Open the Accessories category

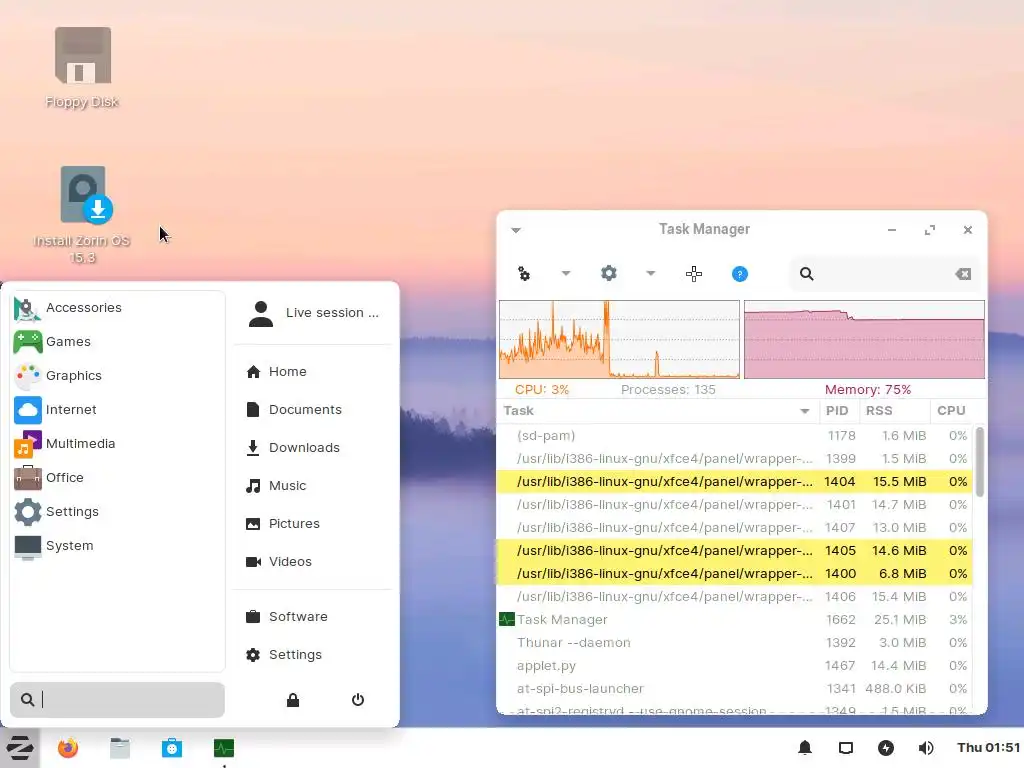[118, 308]
